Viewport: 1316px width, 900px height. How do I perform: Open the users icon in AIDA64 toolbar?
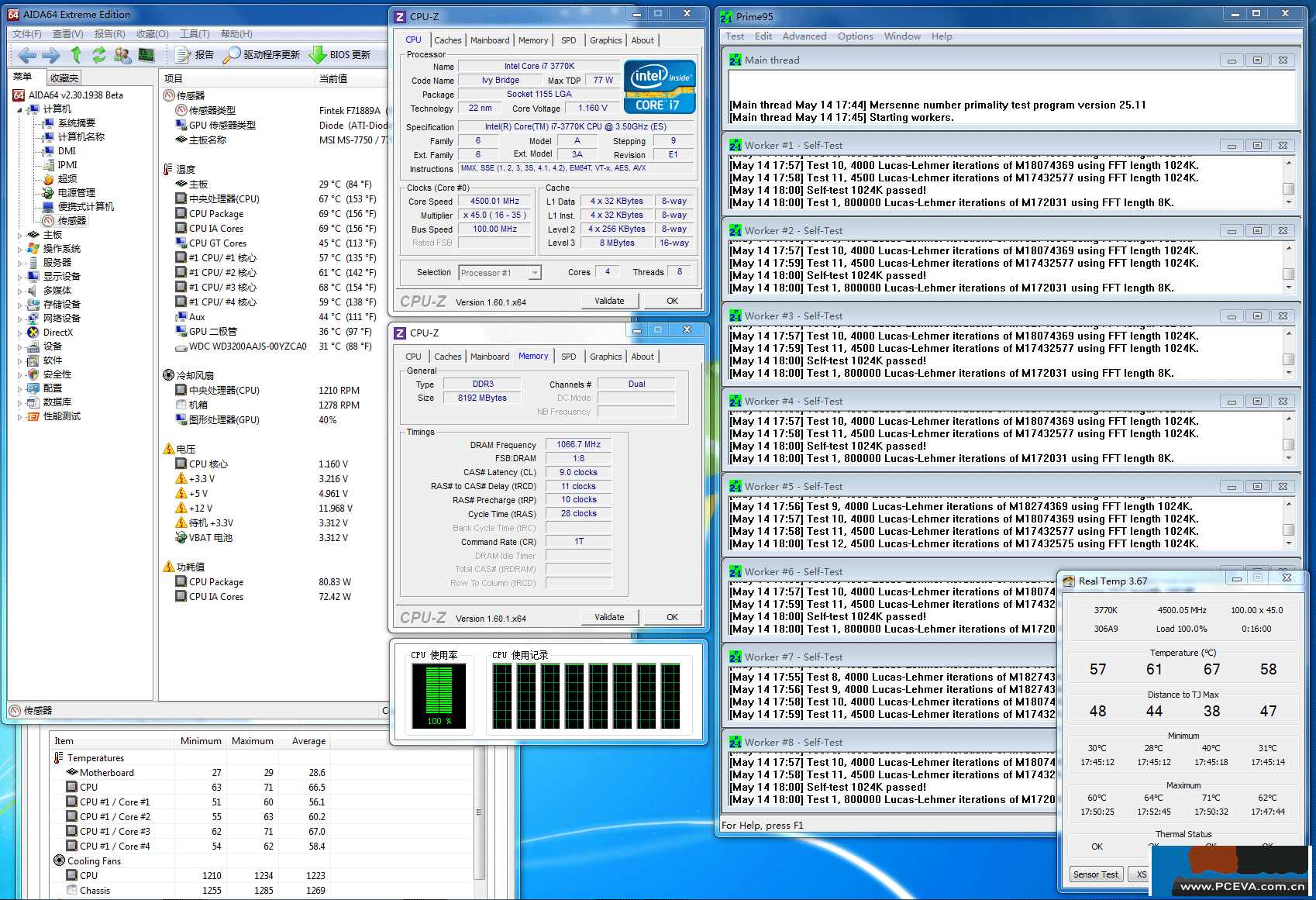click(122, 55)
